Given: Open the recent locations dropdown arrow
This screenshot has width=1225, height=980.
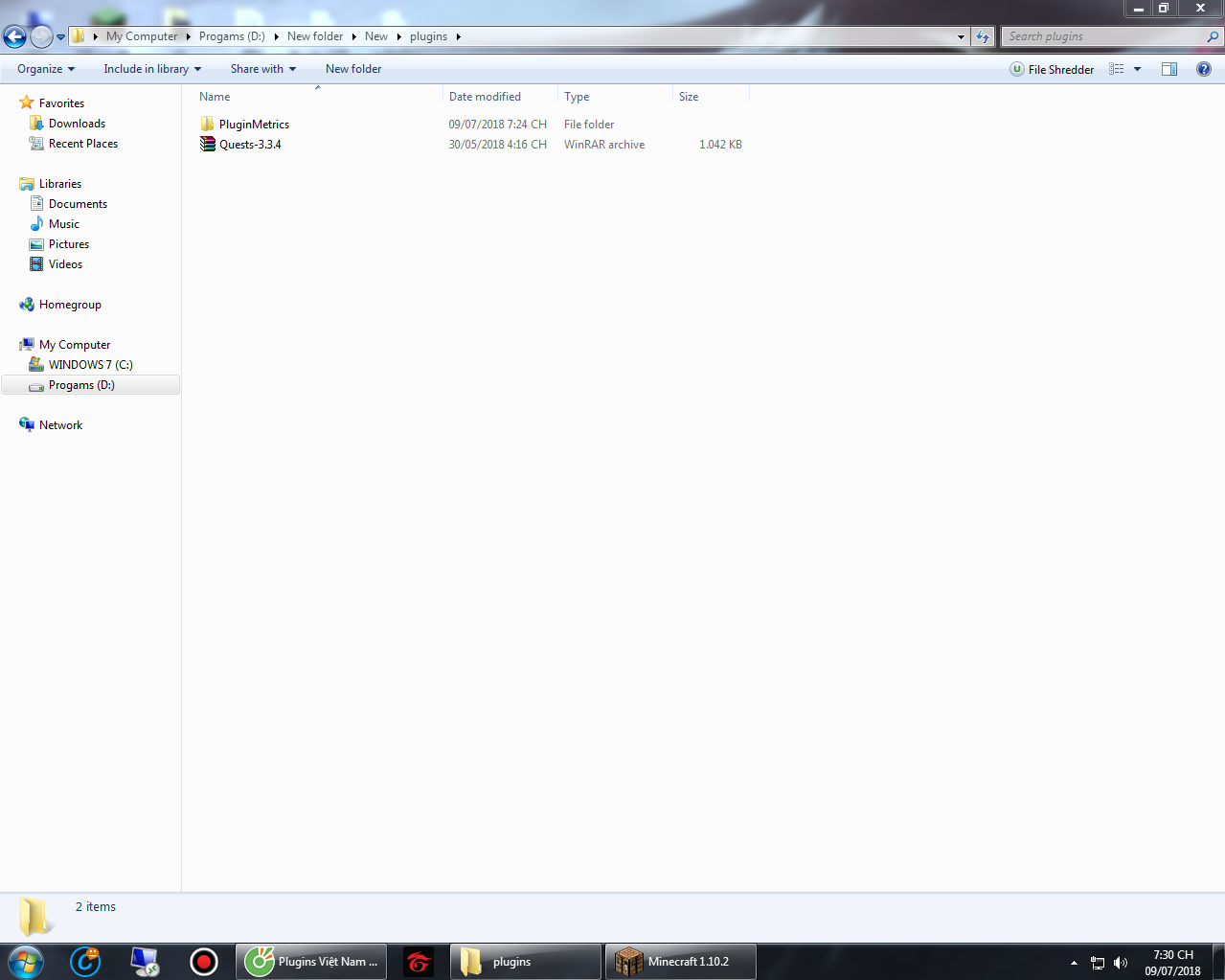Looking at the screenshot, I should pyautogui.click(x=60, y=37).
